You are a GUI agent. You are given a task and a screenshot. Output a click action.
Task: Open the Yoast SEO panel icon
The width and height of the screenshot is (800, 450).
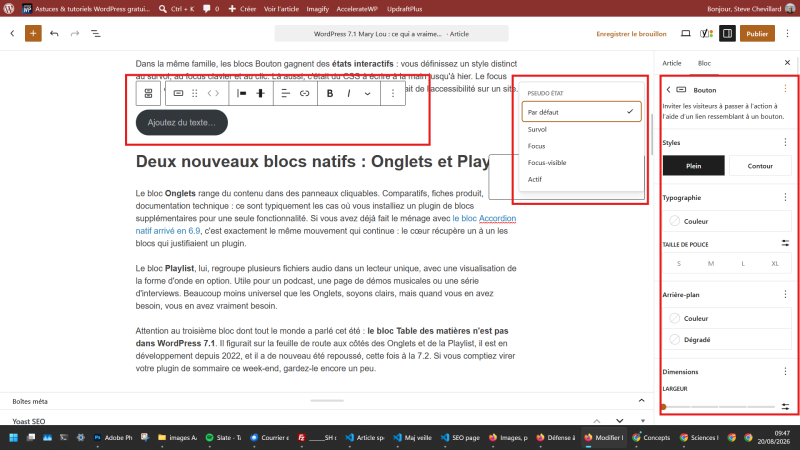click(706, 34)
